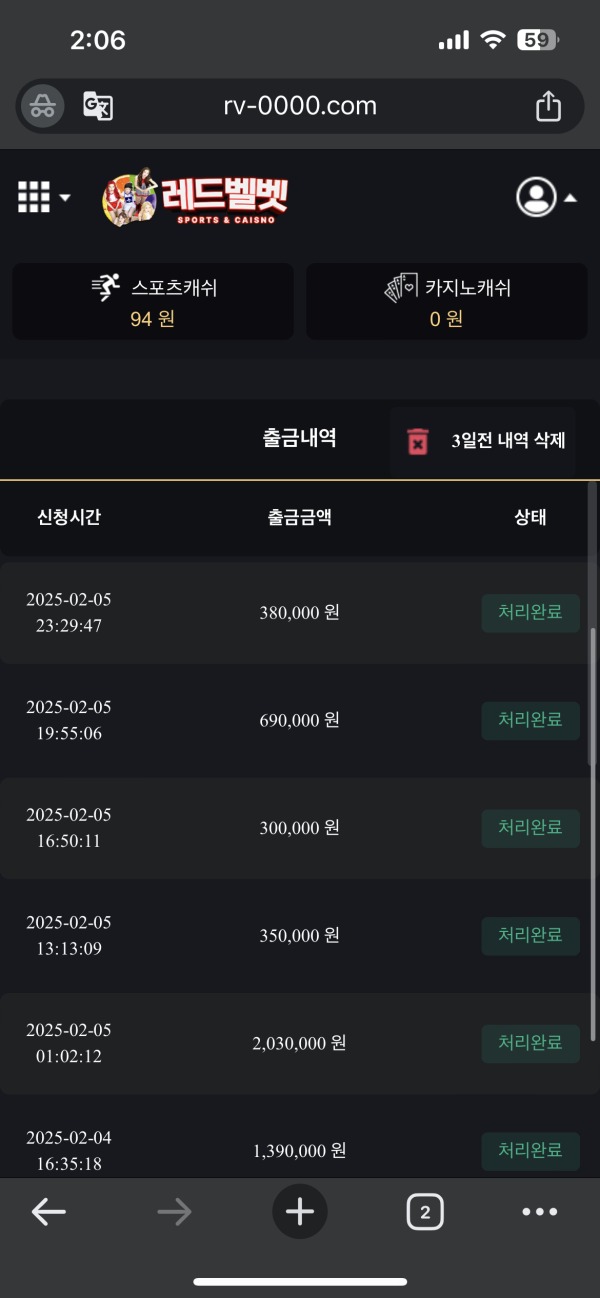Click 처리완료 on the 380,000 원 withdrawal

point(530,612)
